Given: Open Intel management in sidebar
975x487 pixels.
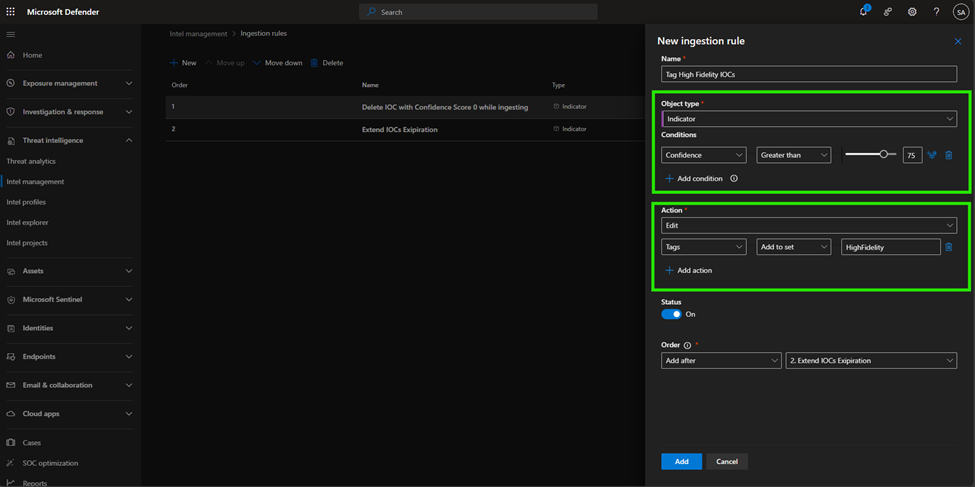Looking at the screenshot, I should (35, 182).
